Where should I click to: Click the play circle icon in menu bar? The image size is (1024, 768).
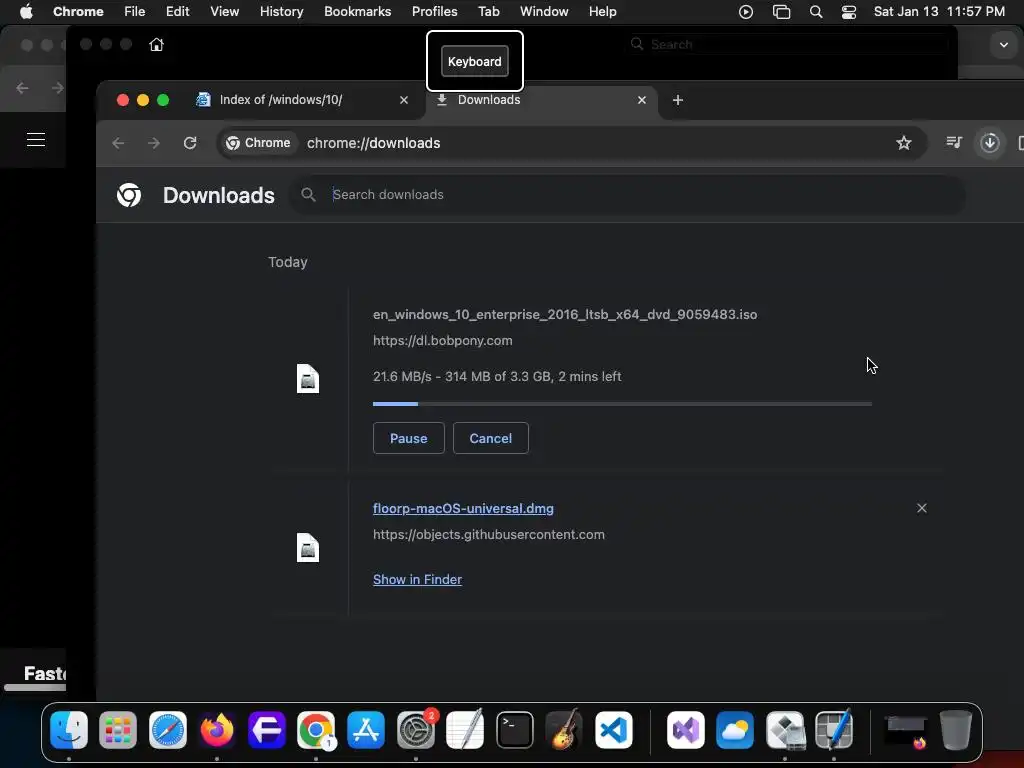tap(746, 12)
